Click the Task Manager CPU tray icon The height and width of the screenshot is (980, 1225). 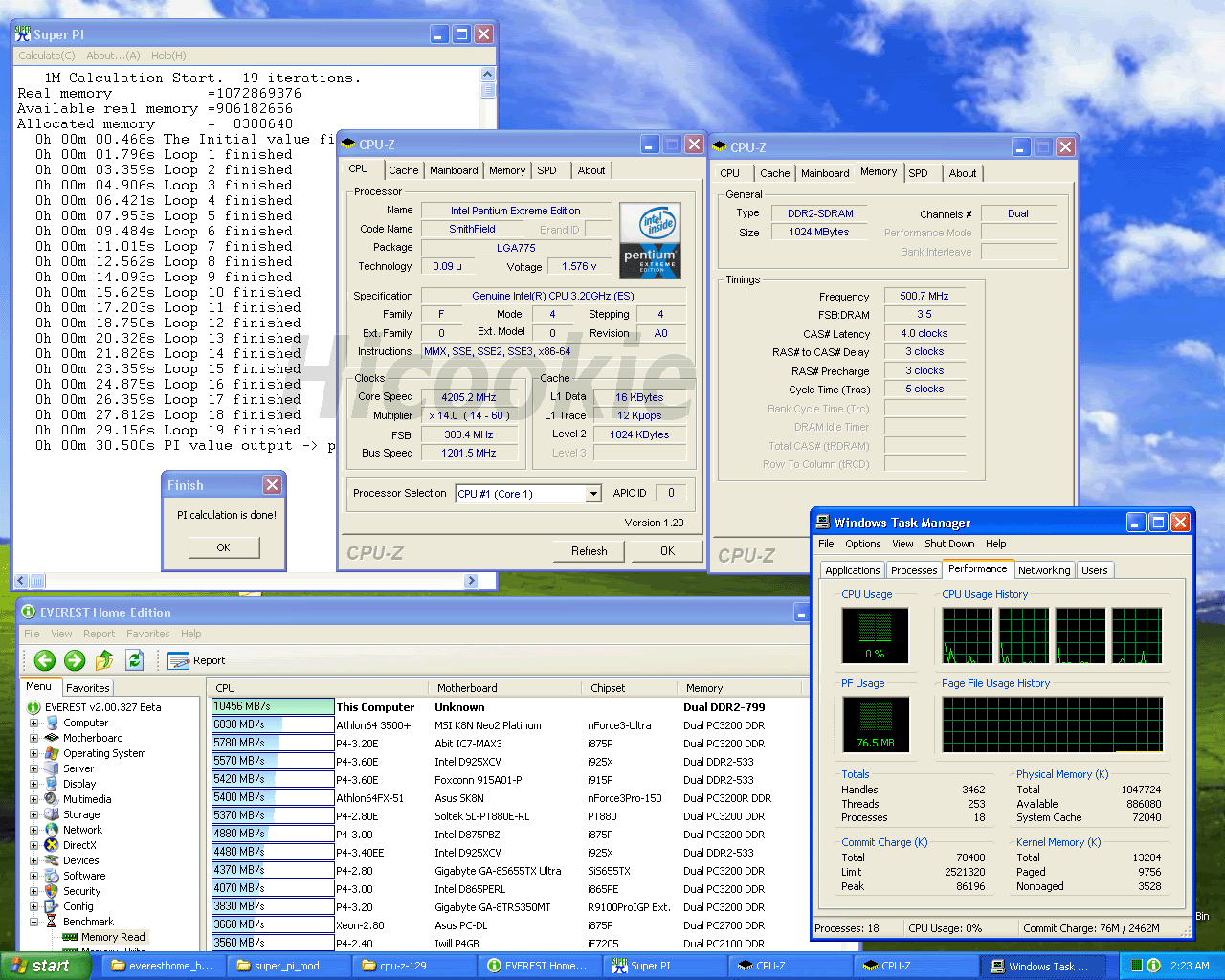pos(1137,966)
